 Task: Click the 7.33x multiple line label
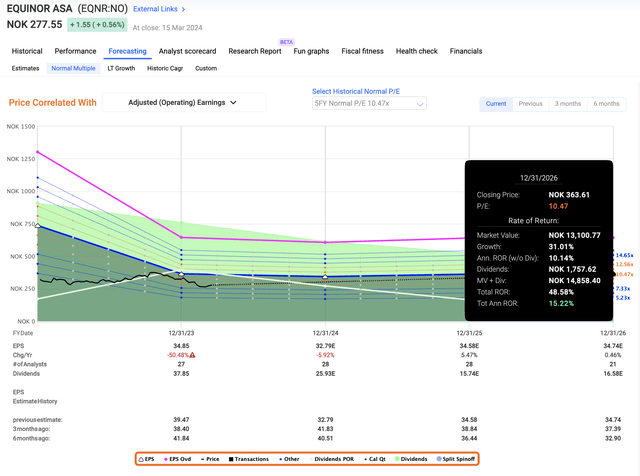(x=623, y=289)
